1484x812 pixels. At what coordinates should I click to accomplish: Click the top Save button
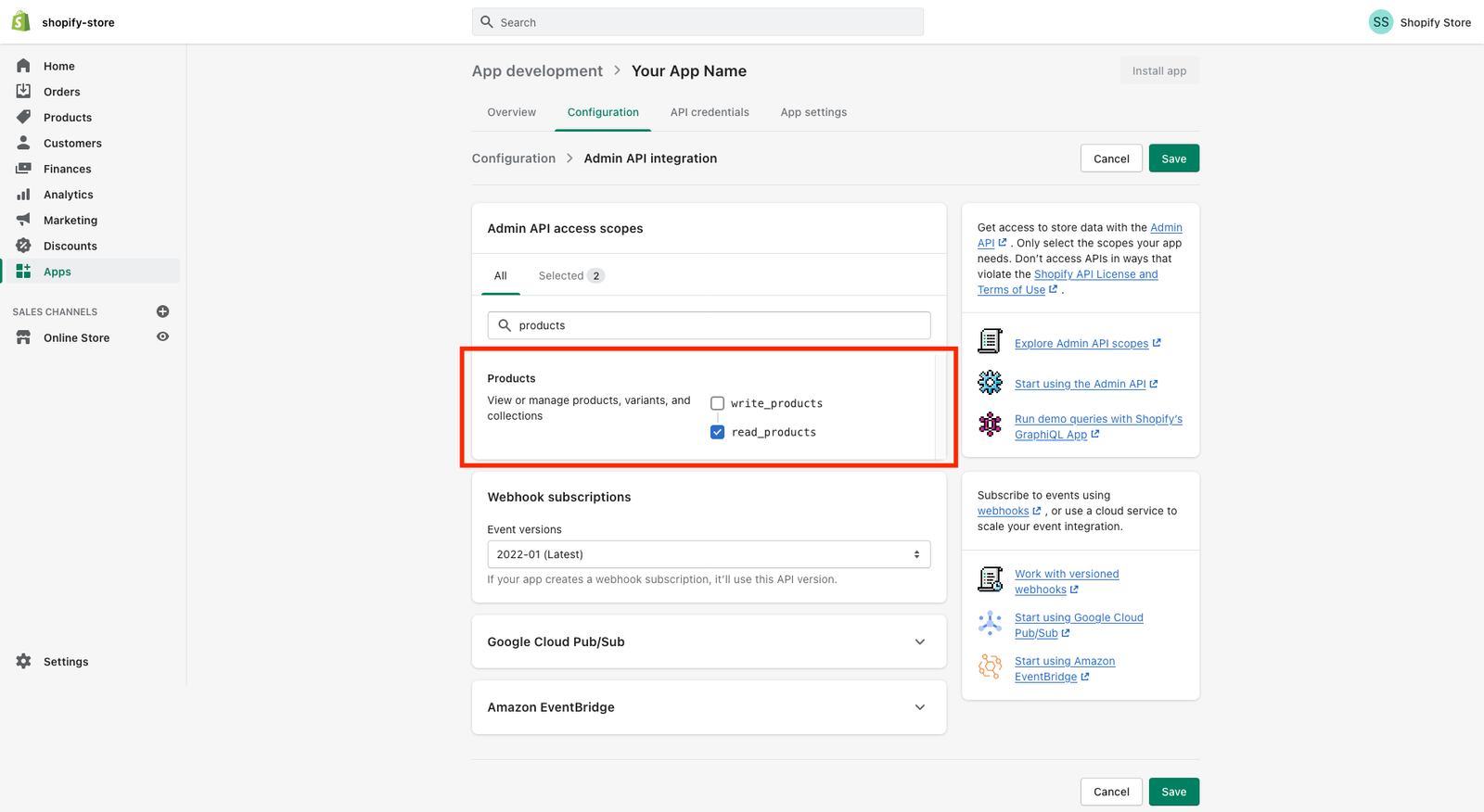[1173, 159]
